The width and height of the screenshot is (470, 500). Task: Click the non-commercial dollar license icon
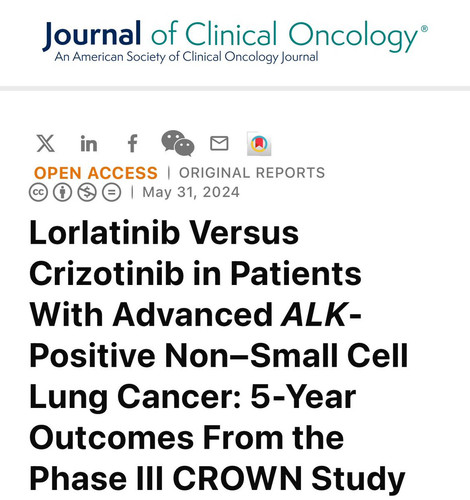87,192
